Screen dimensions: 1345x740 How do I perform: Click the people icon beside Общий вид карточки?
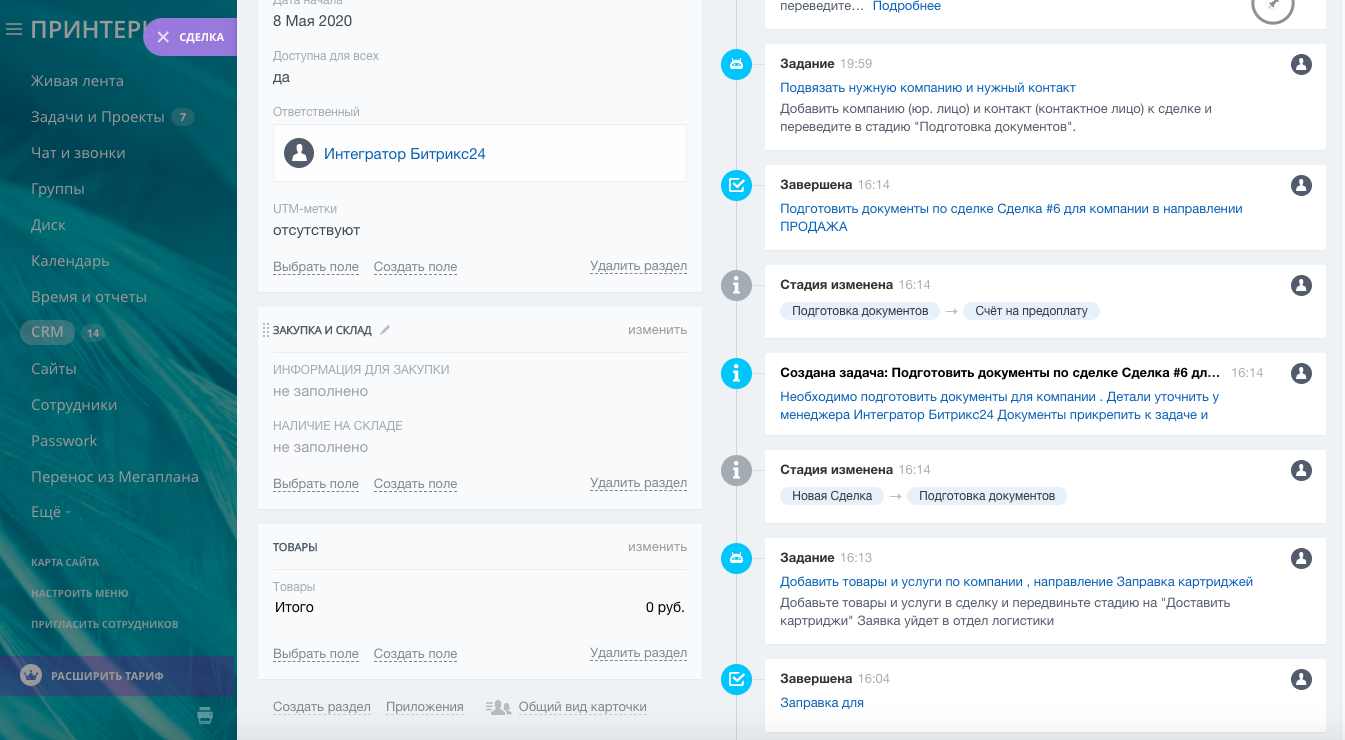(x=498, y=707)
